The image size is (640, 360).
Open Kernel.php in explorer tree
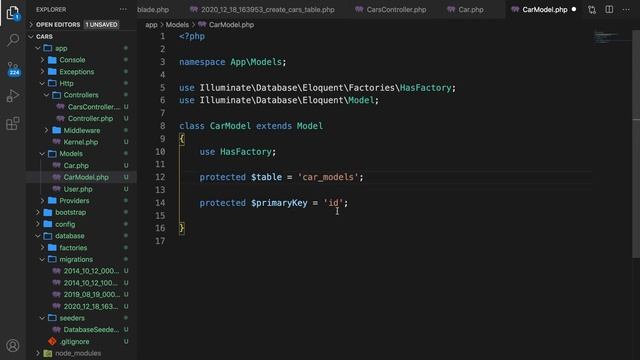click(81, 142)
